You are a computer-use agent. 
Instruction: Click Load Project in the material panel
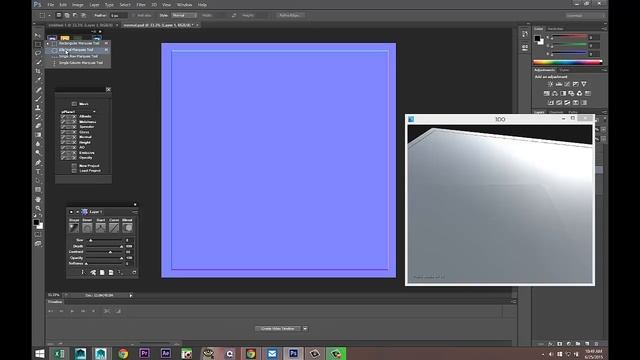(90, 171)
